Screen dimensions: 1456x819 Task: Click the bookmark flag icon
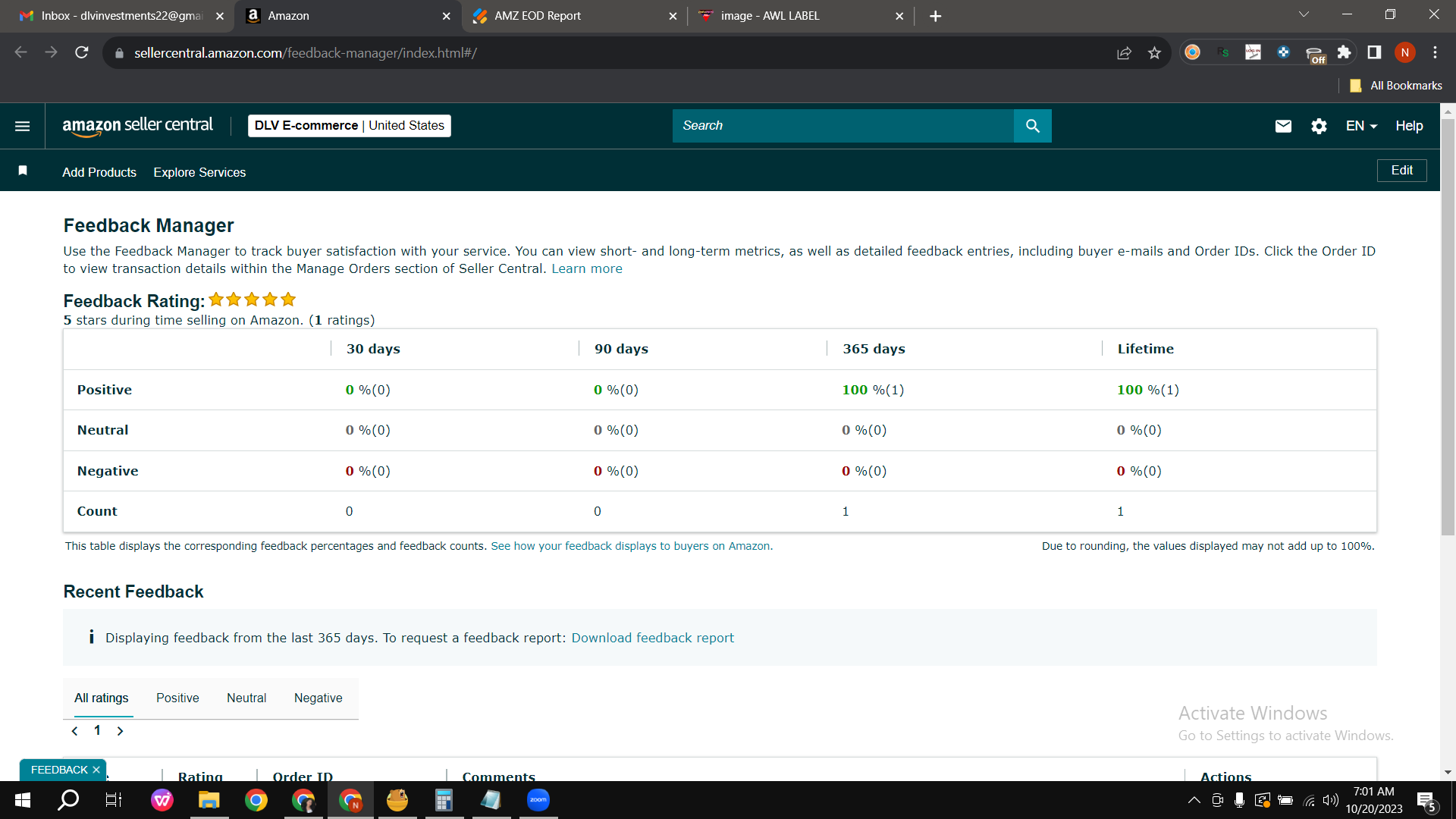pos(23,171)
